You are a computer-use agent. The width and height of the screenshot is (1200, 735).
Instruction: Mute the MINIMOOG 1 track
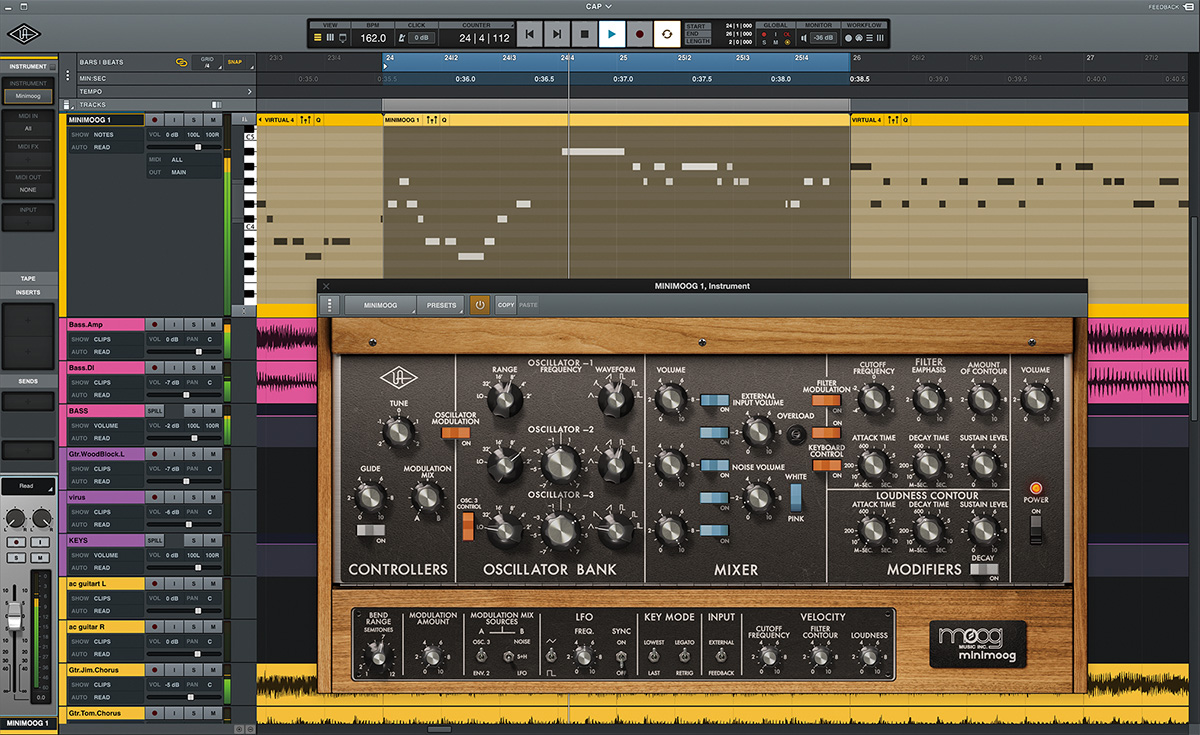(212, 120)
